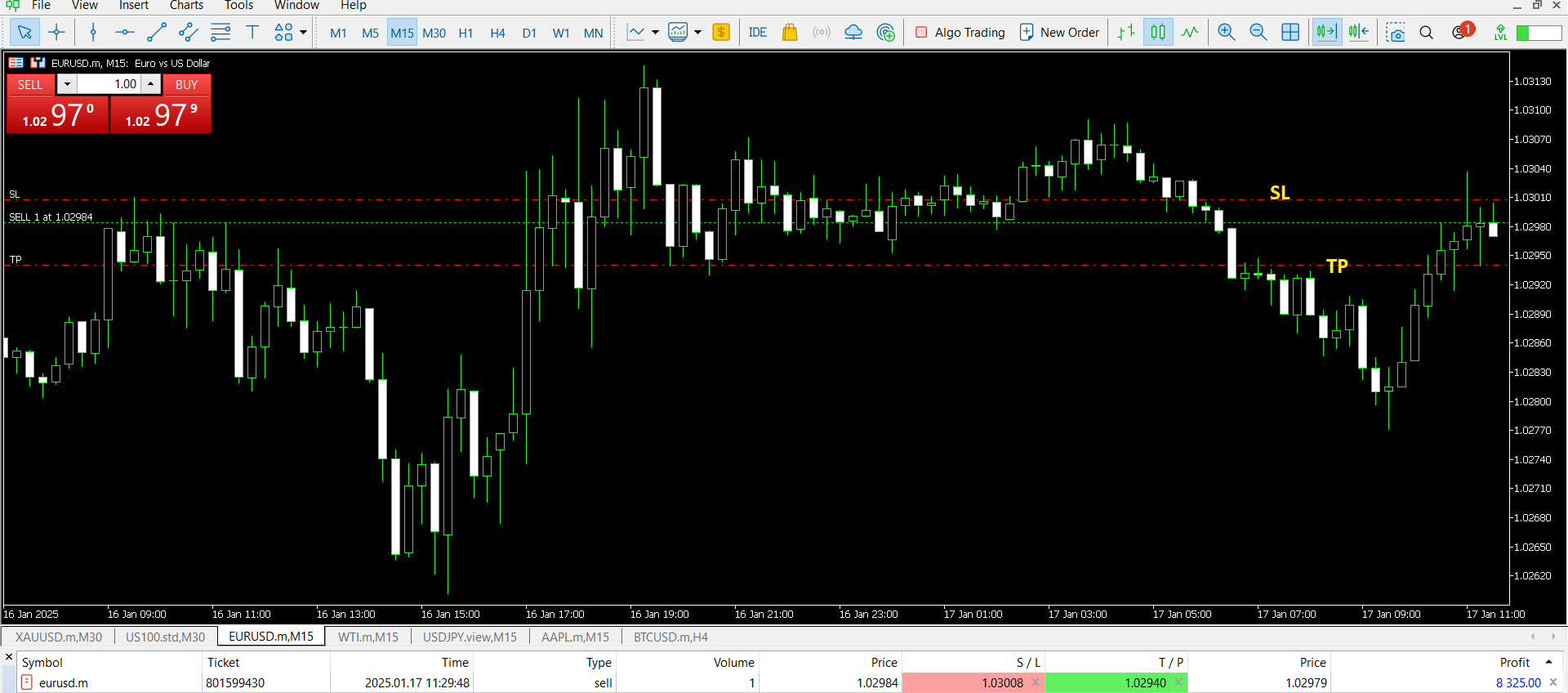
Task: Select the text label tool
Action: coord(252,33)
